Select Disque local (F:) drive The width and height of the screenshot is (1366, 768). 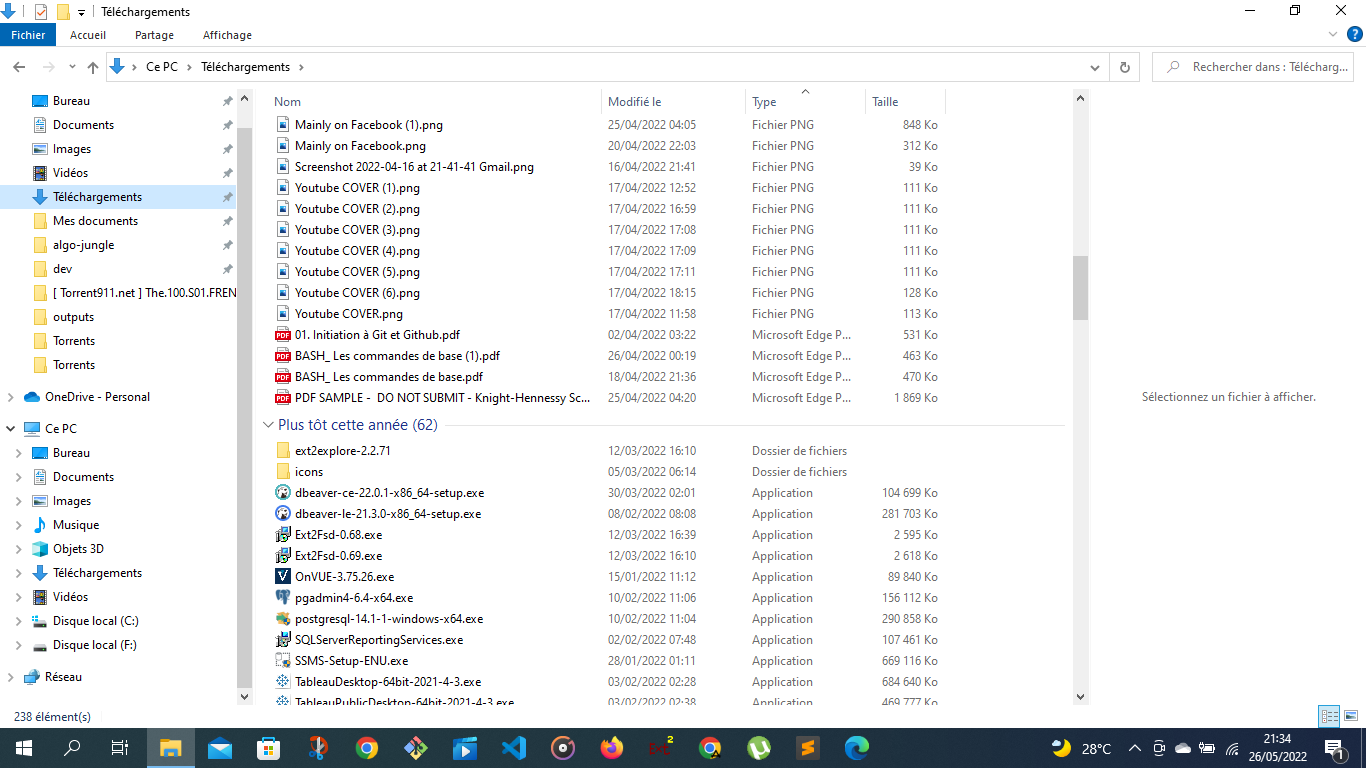click(x=94, y=645)
